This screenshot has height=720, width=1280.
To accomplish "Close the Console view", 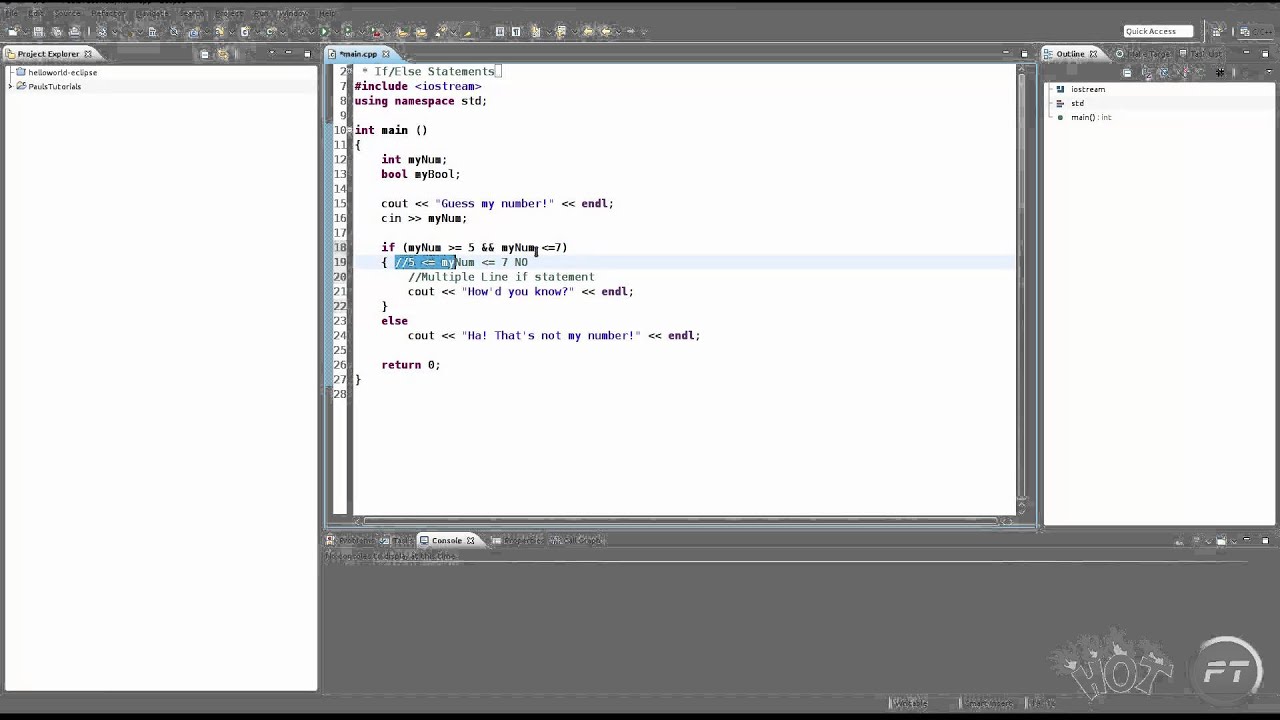I will (470, 541).
